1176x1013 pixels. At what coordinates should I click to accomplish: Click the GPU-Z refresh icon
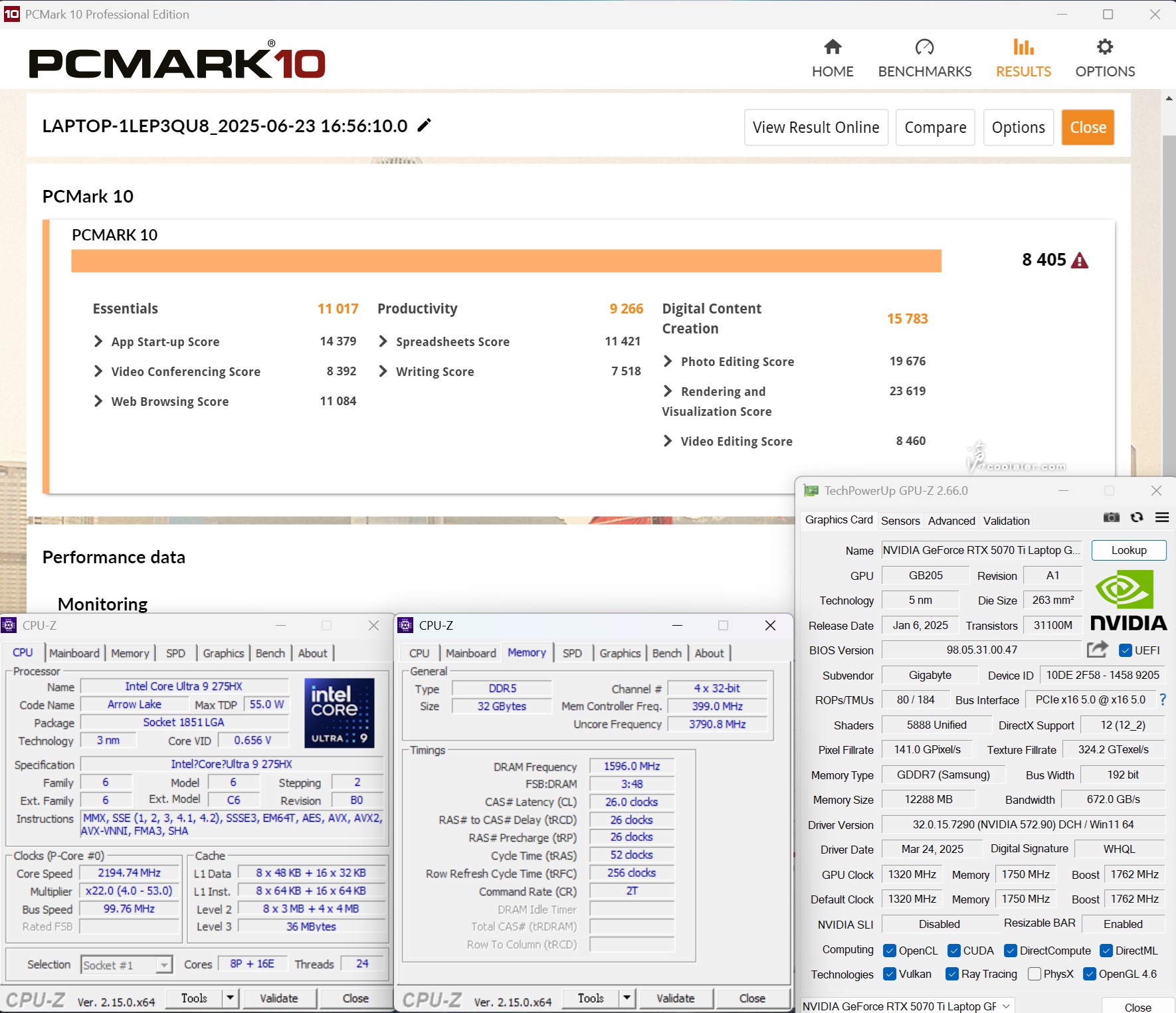click(x=1137, y=517)
